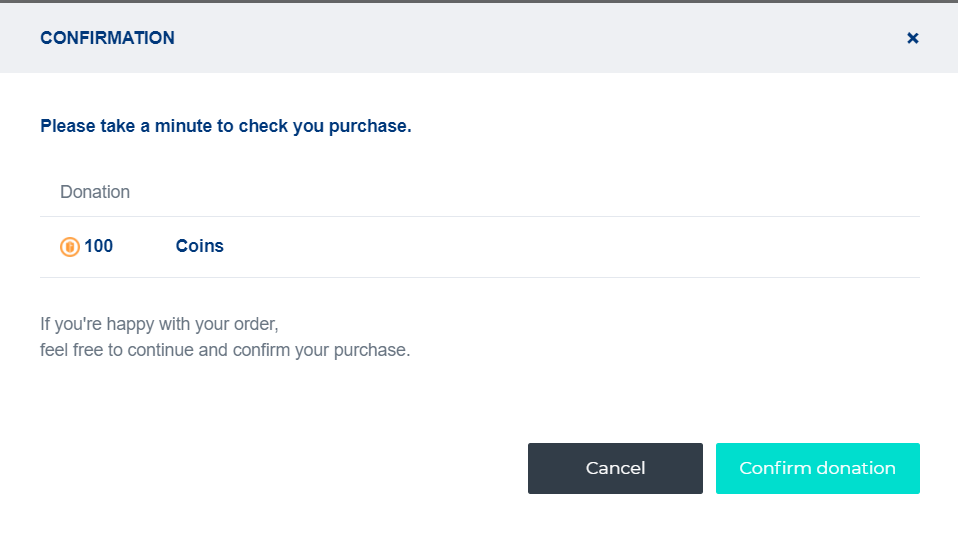Select the Donation column header

pyautogui.click(x=95, y=192)
